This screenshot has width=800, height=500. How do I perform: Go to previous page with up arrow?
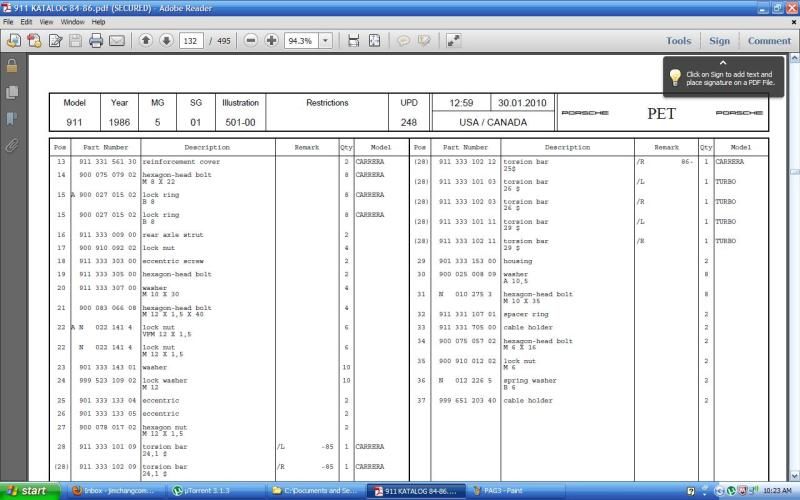tap(146, 40)
